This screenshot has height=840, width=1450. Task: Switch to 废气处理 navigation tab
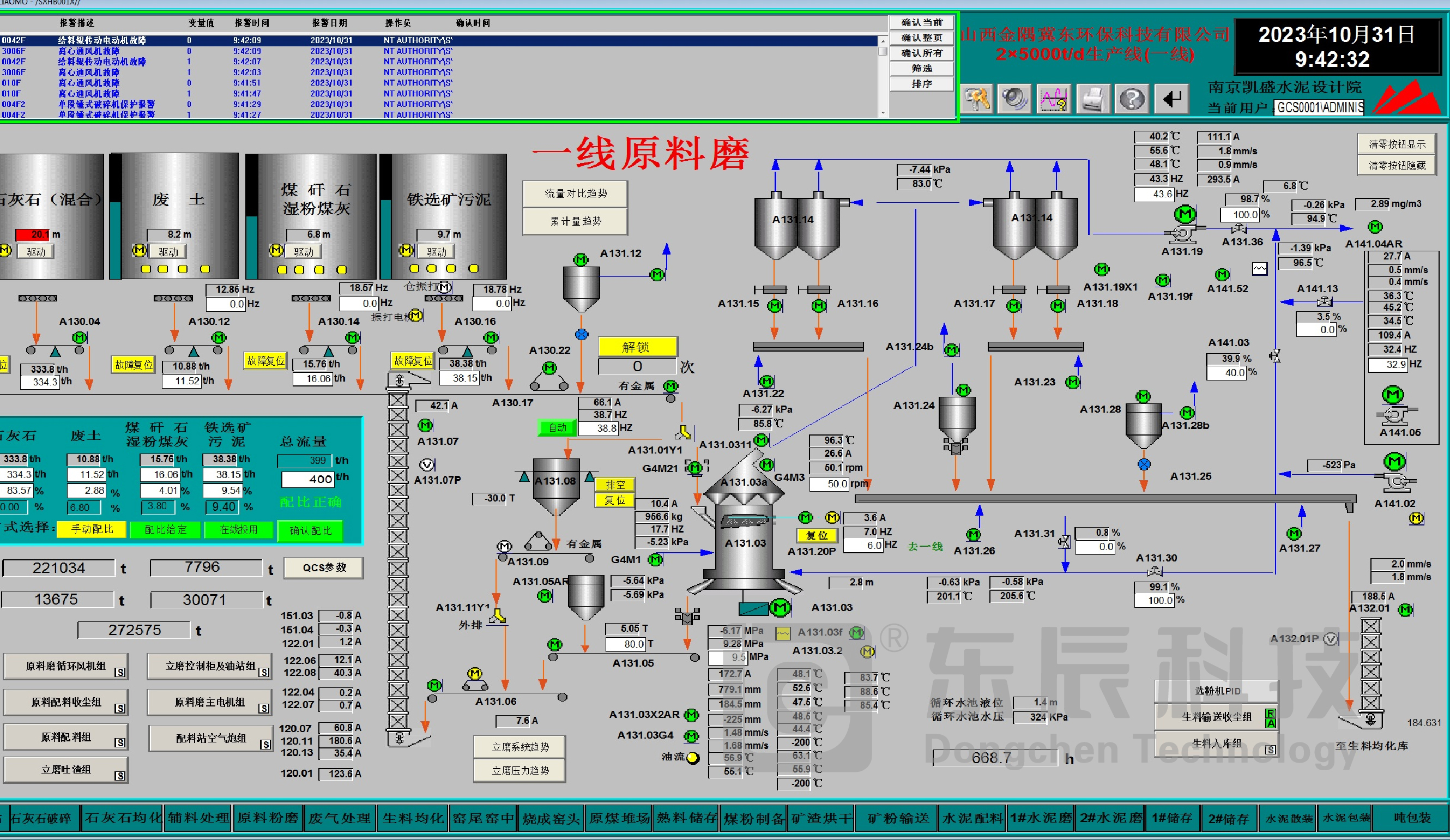coord(340,818)
